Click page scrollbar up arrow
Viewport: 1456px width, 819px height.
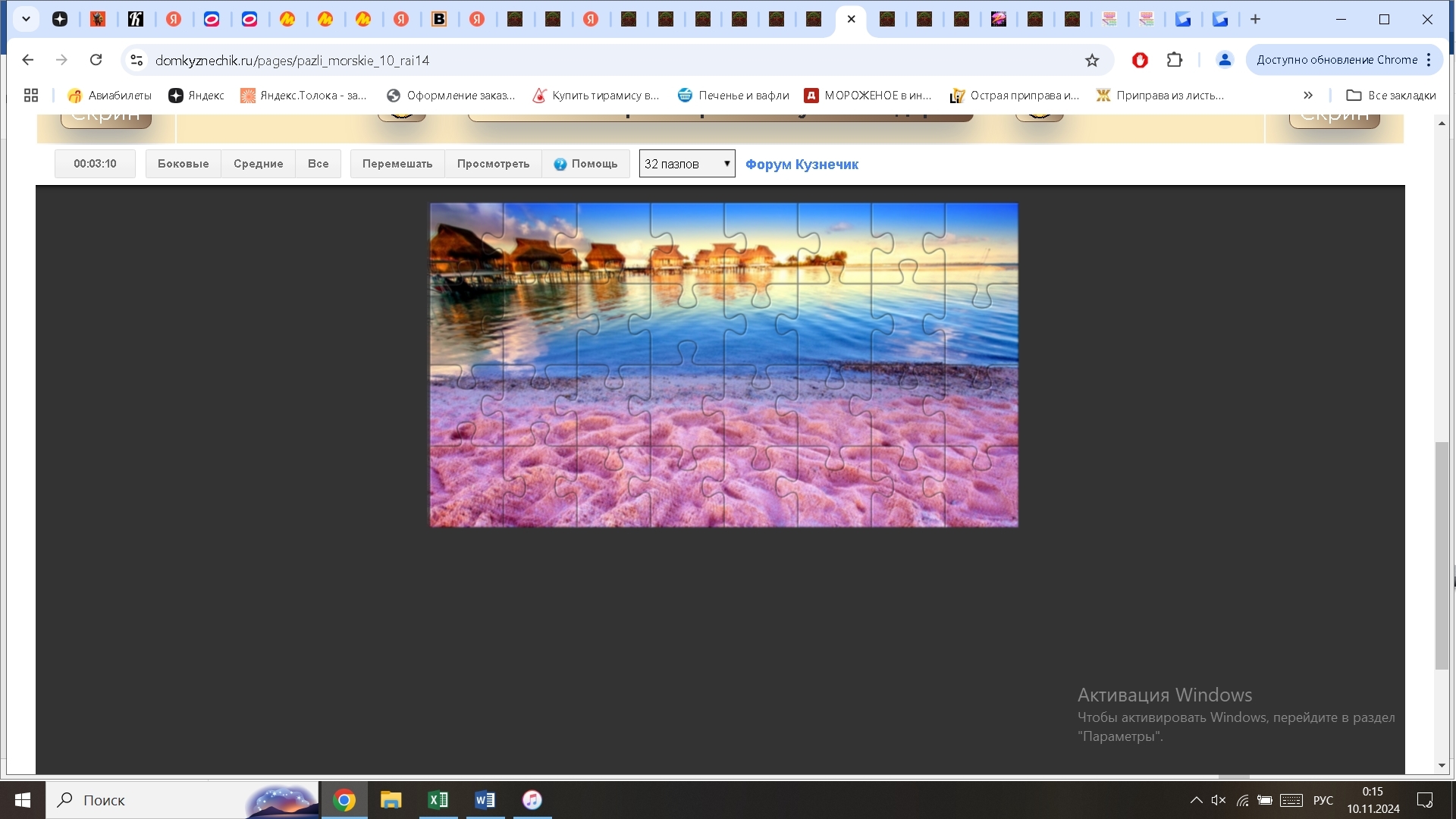[x=1442, y=123]
